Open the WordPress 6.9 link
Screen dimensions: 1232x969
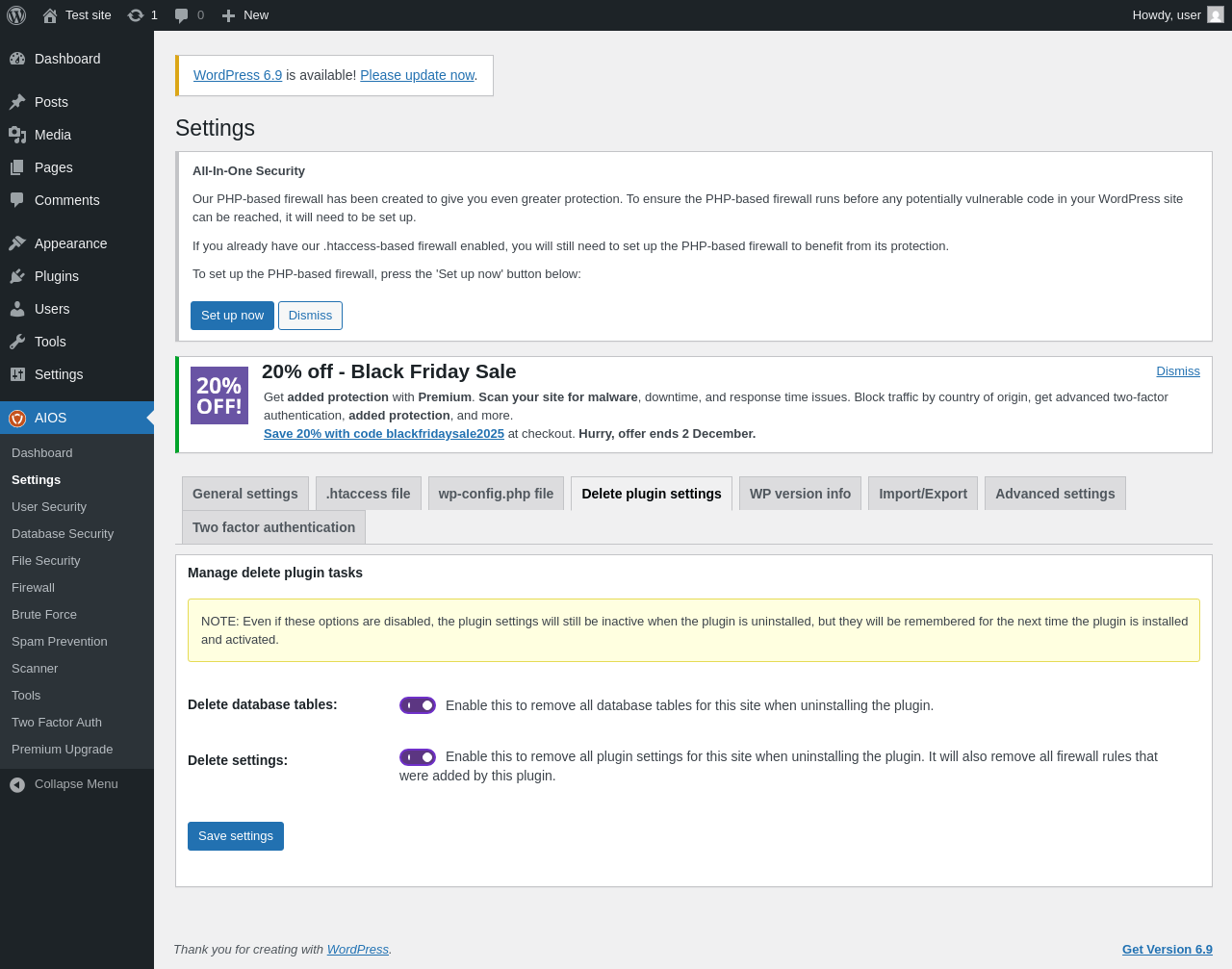click(x=238, y=75)
